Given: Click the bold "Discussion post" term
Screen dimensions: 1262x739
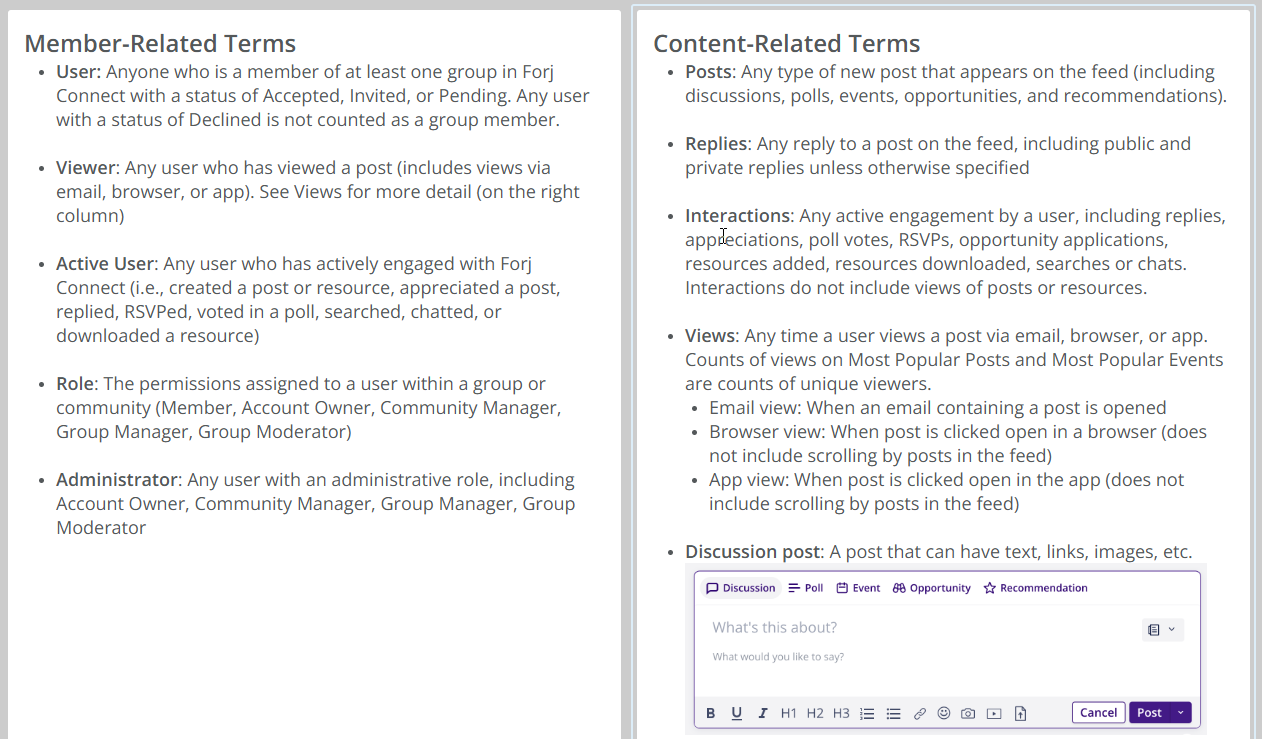Looking at the screenshot, I should 753,552.
